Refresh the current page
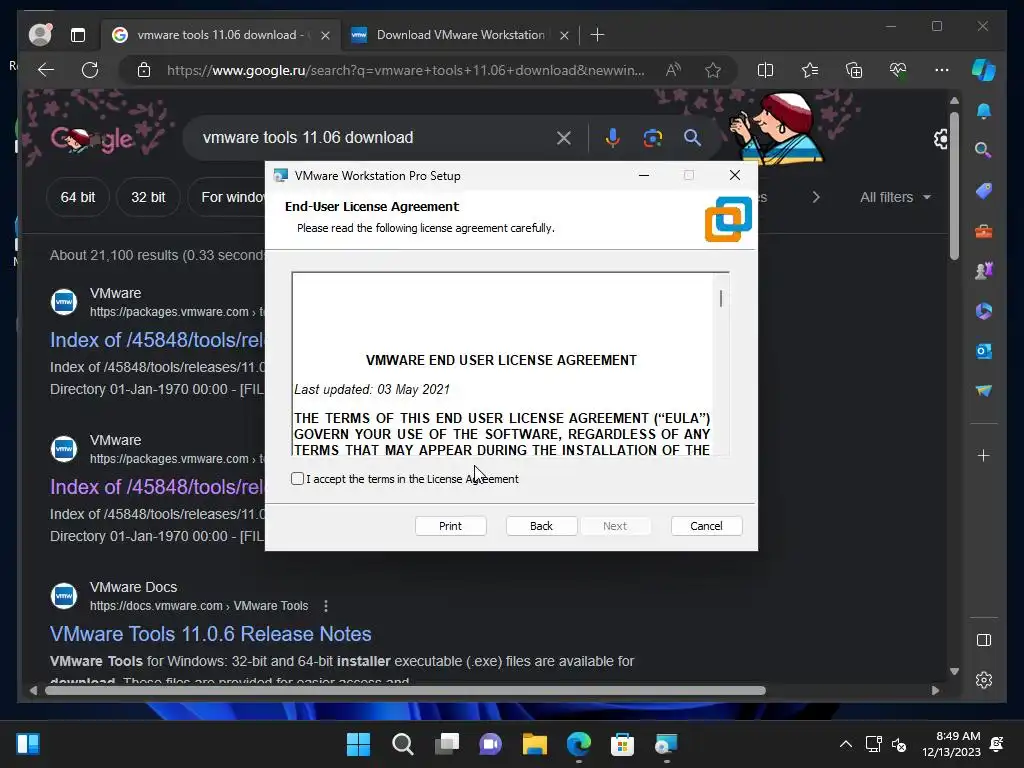 [90, 70]
